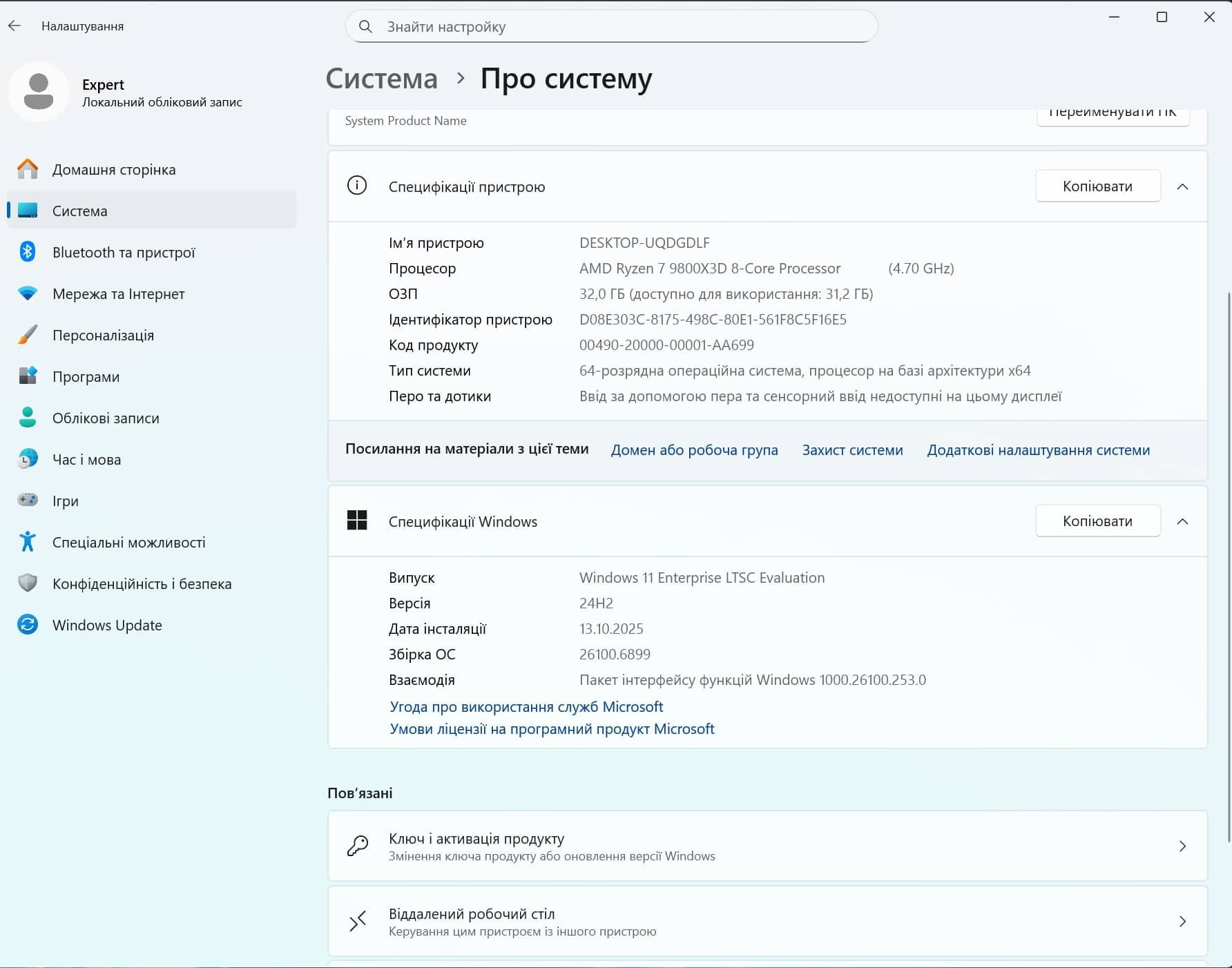Open Product key and activation settings
Viewport: 1232px width, 968px height.
767,846
